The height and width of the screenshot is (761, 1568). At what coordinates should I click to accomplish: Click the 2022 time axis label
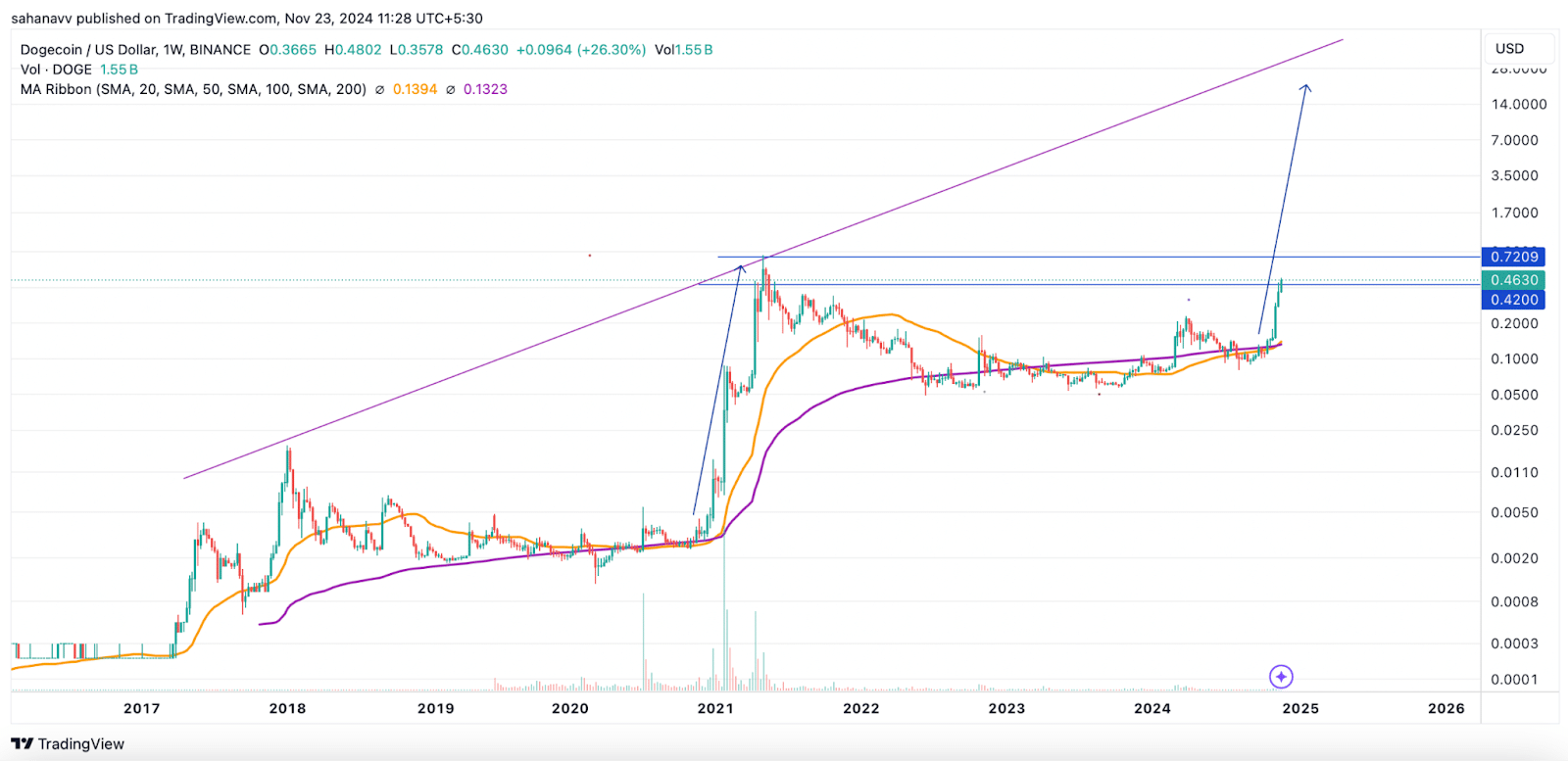point(860,708)
